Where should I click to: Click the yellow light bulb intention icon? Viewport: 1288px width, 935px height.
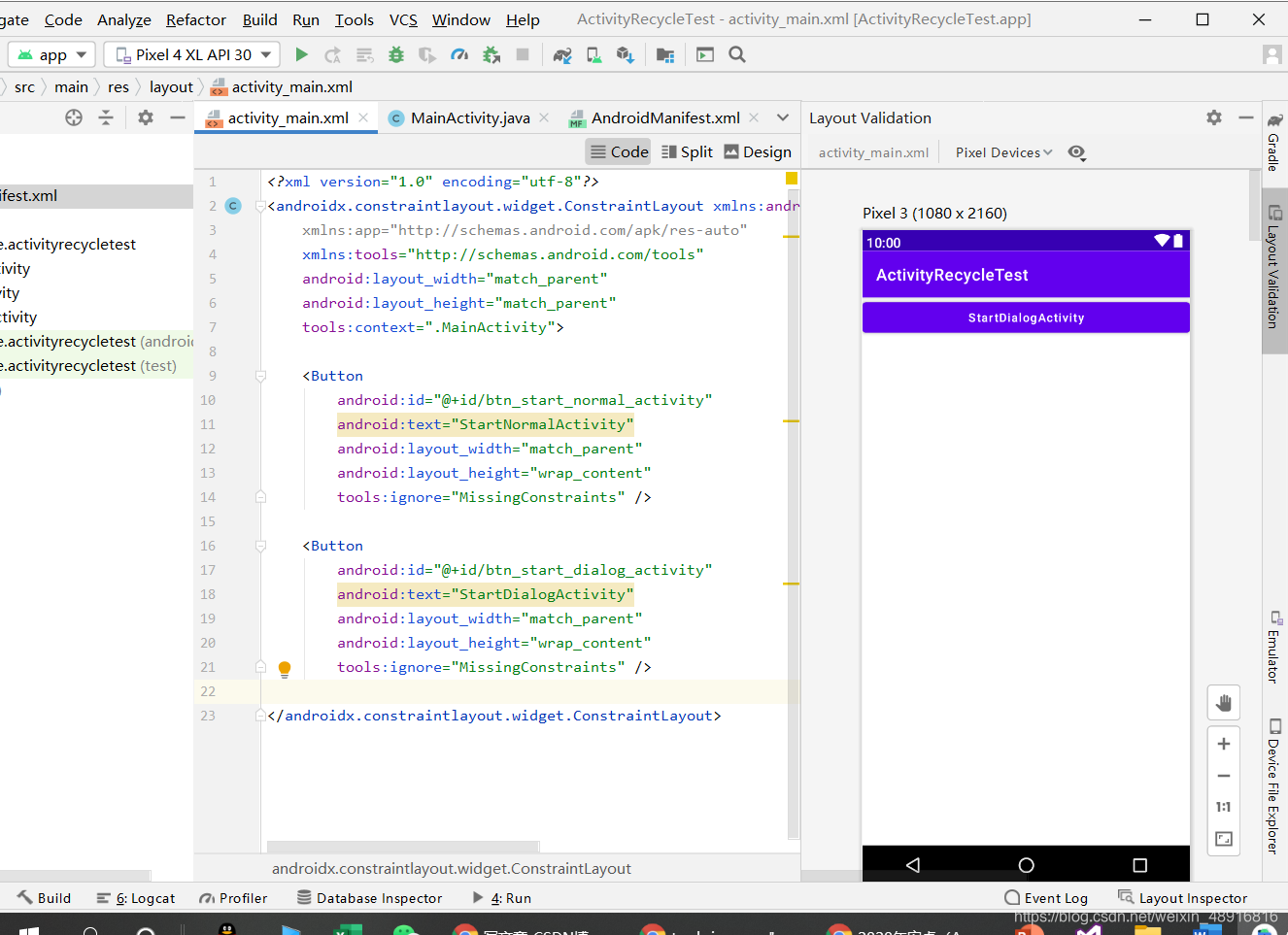coord(285,668)
